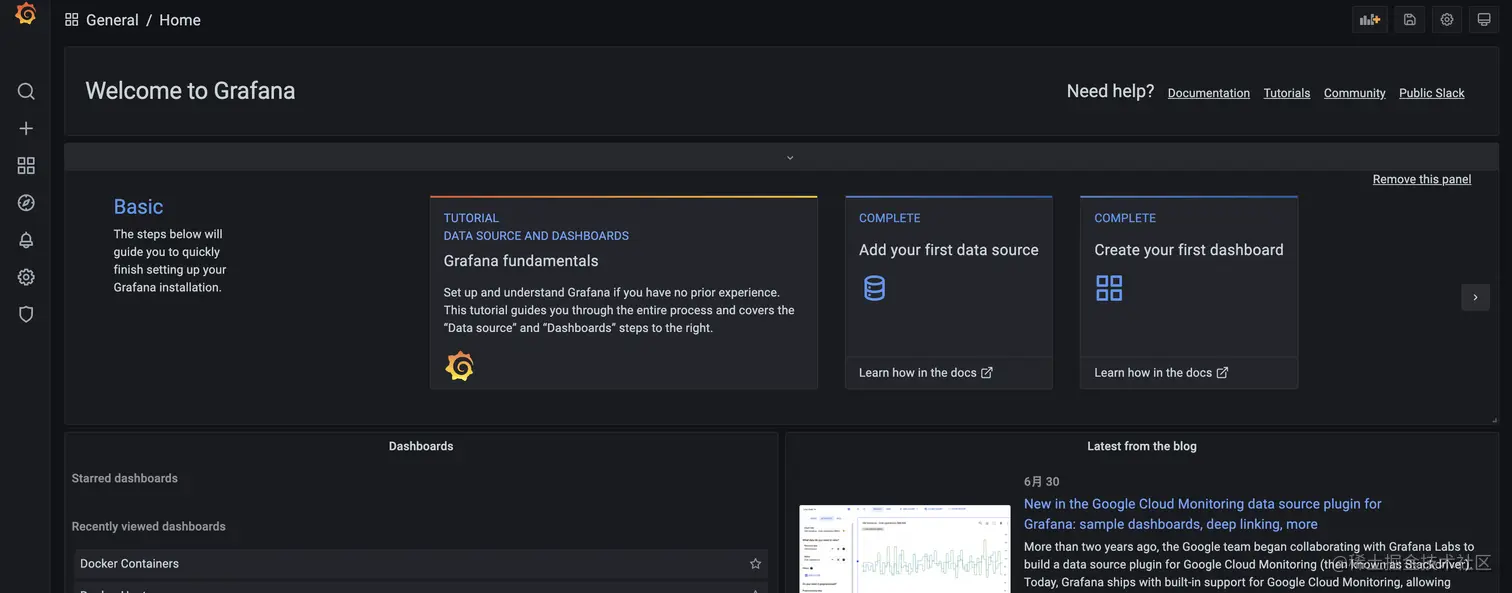Open the Add your first data source card
The width and height of the screenshot is (1512, 593).
949,292
